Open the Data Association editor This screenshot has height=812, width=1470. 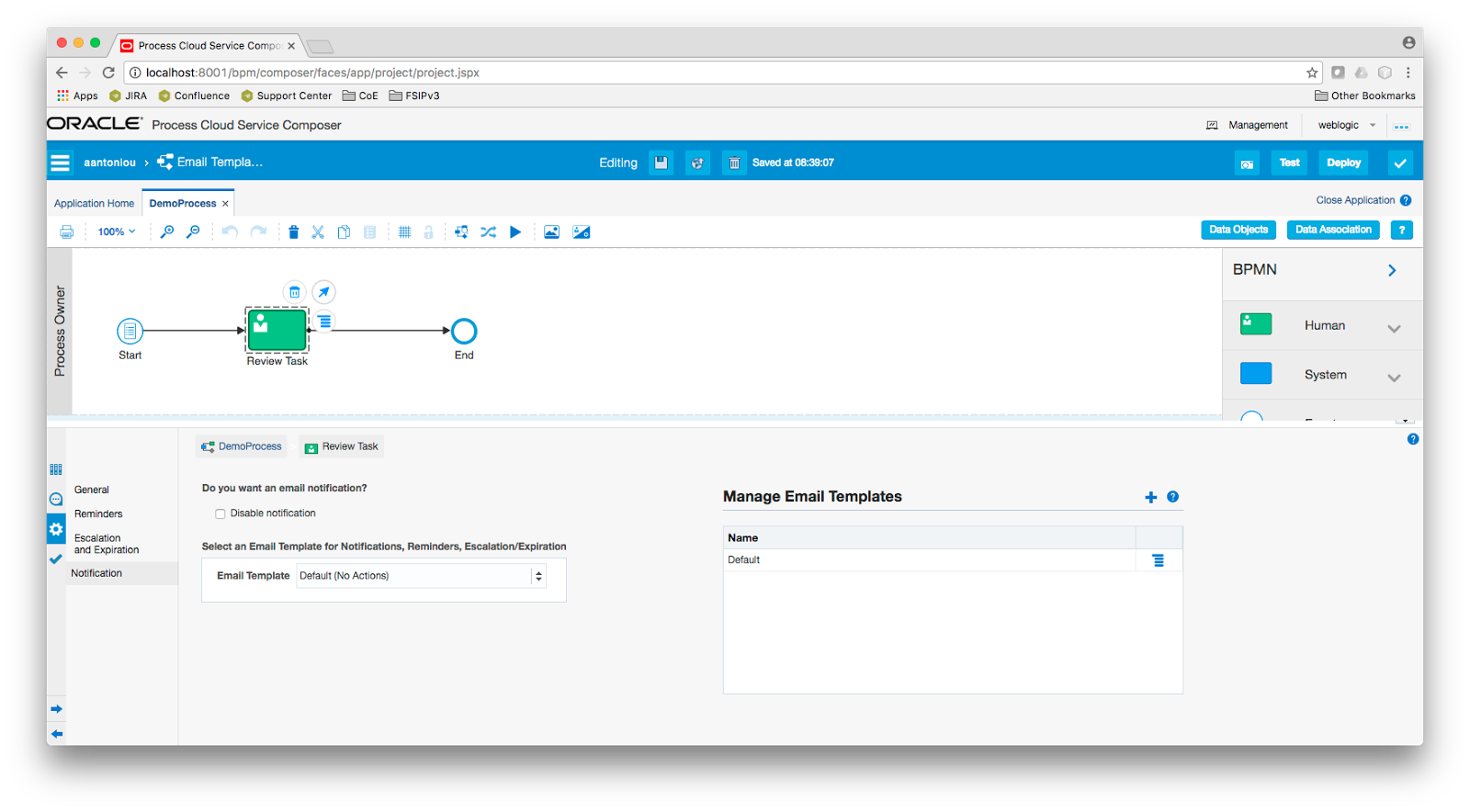click(x=1333, y=230)
